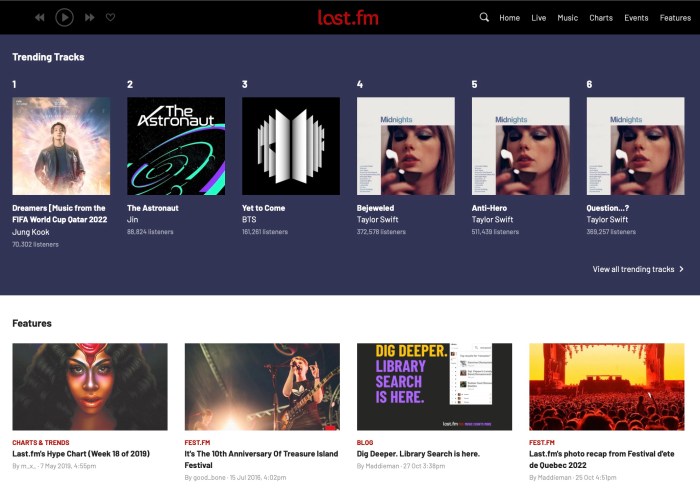Screen dimensions: 700x493
Task: Open Taylor Swift under Question...?
Action: coord(607,220)
